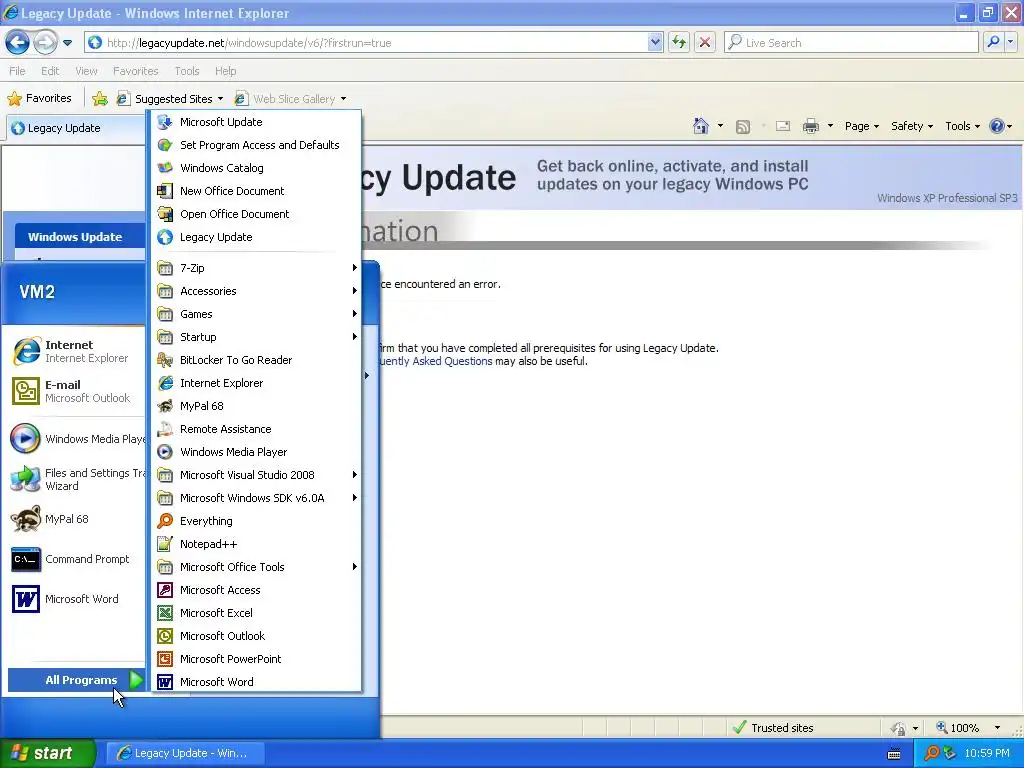This screenshot has height=768, width=1024.
Task: Open the Page dropdown menu
Action: (861, 126)
